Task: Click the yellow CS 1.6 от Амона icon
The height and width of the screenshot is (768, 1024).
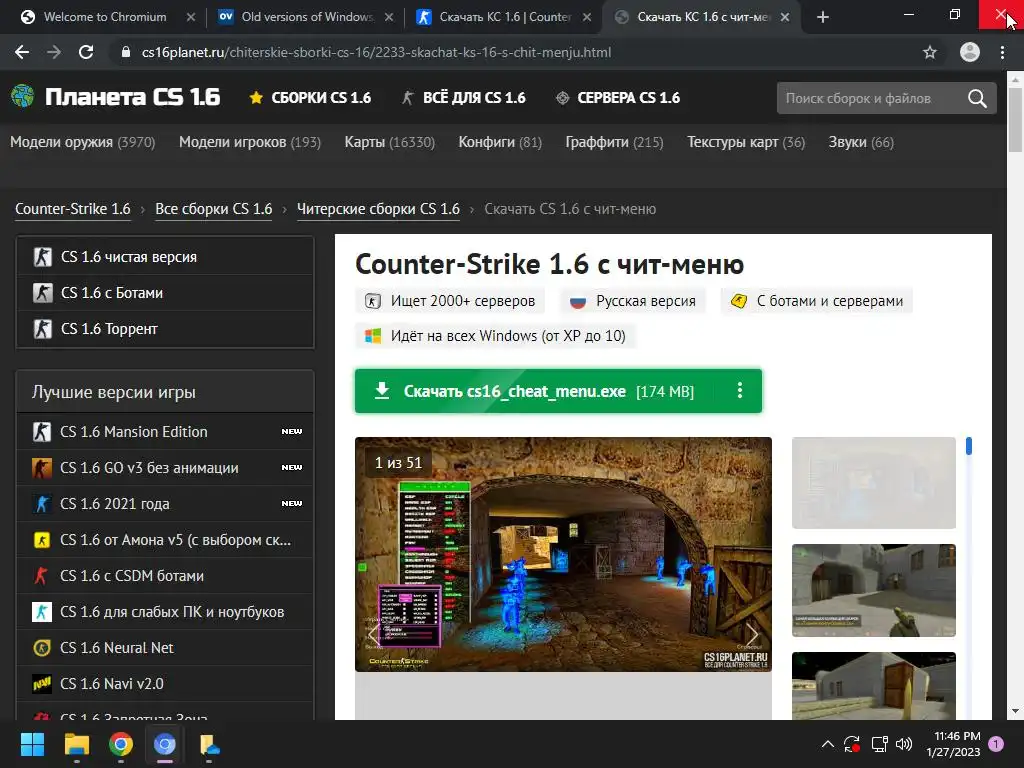Action: coord(42,539)
